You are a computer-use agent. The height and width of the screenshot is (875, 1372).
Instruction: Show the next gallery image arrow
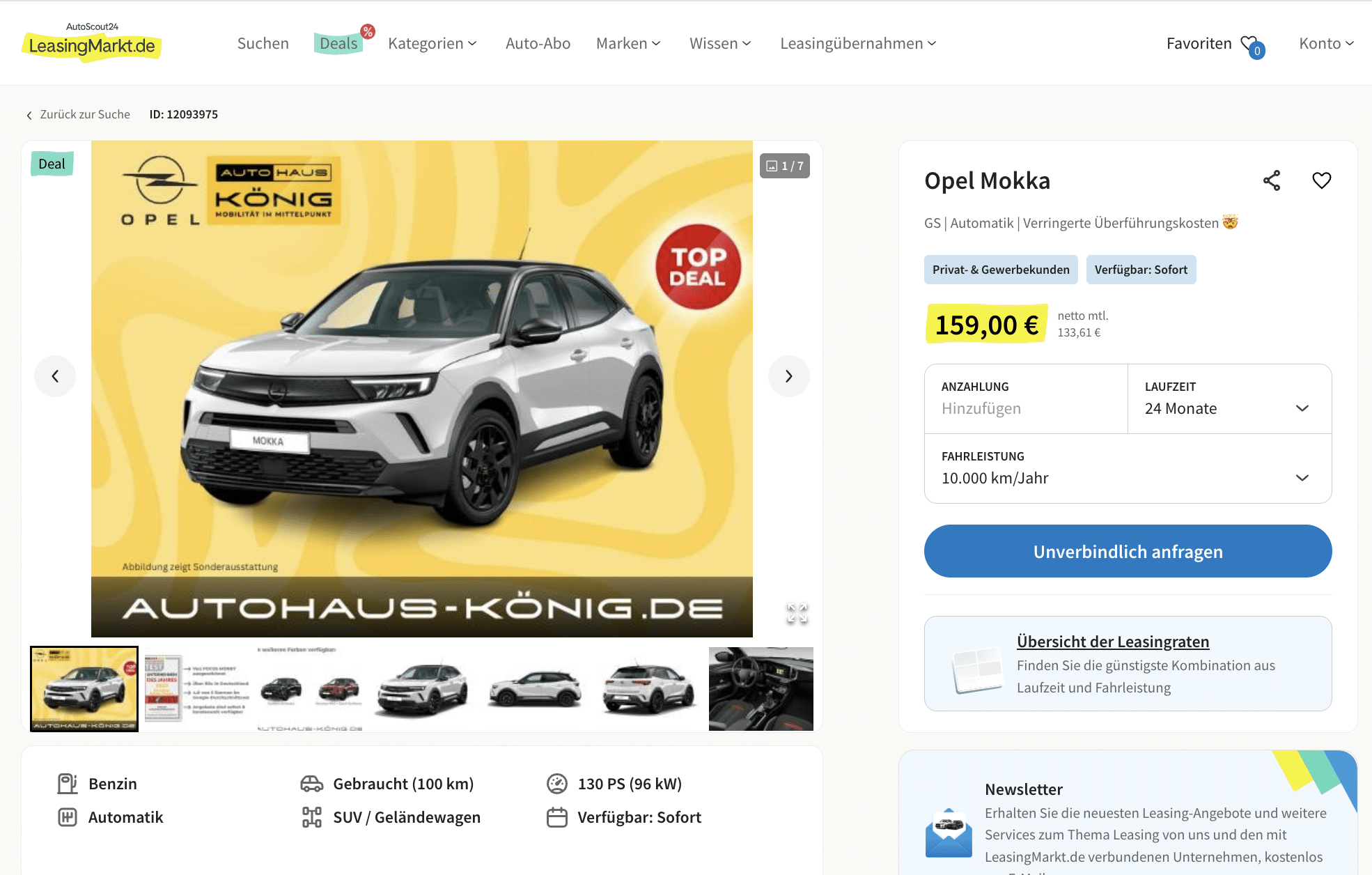pos(789,376)
